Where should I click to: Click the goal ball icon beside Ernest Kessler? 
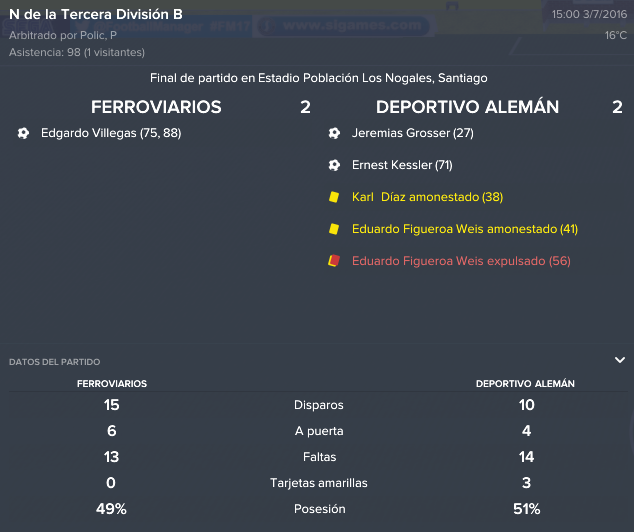tap(334, 165)
